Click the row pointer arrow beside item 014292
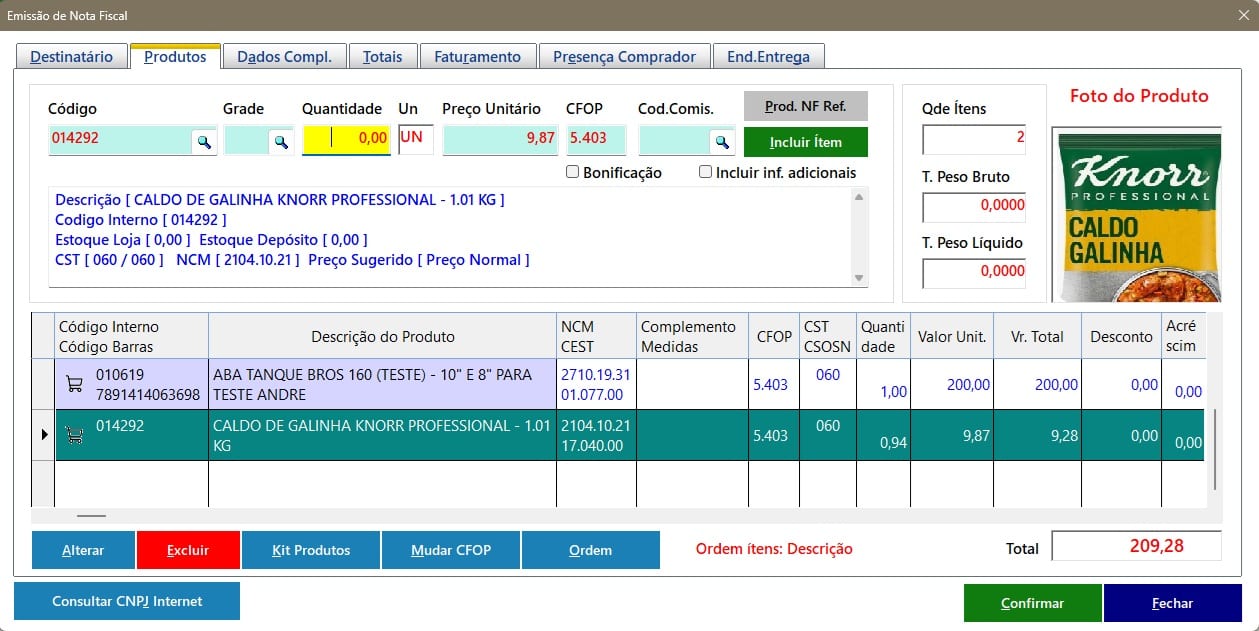The width and height of the screenshot is (1259, 631). point(44,434)
